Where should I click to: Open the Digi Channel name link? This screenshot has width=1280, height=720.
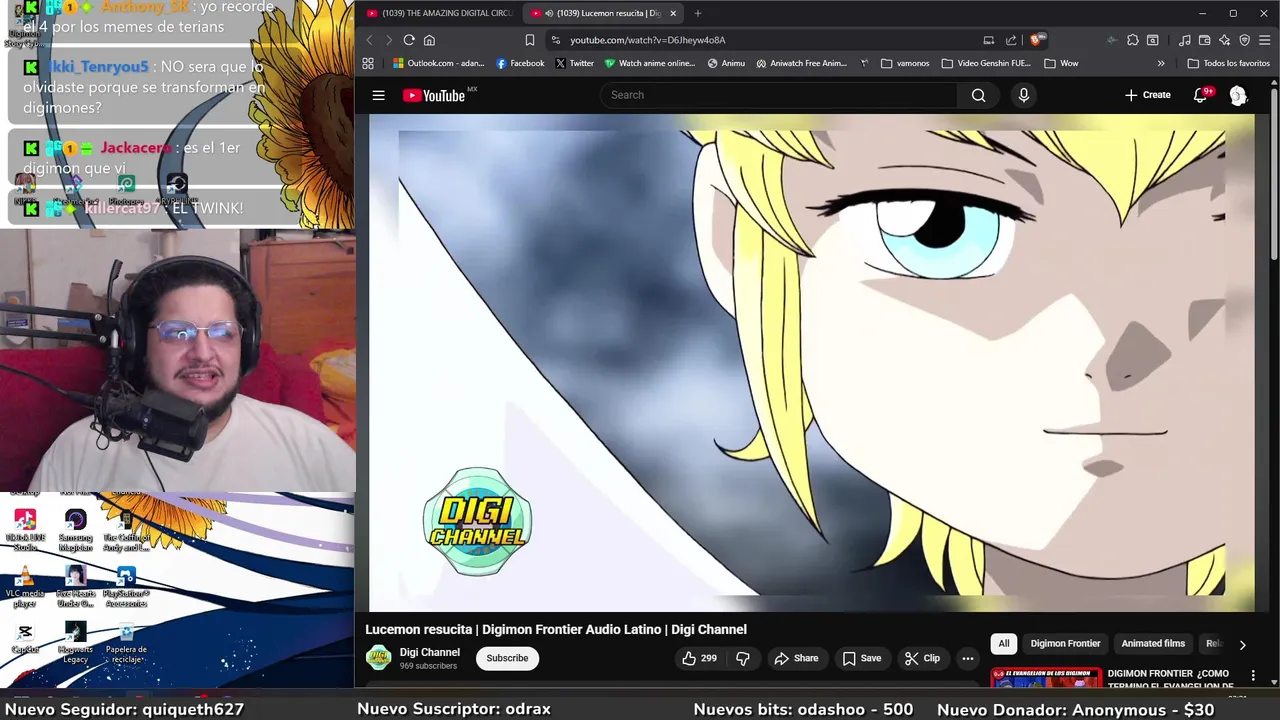pos(430,652)
